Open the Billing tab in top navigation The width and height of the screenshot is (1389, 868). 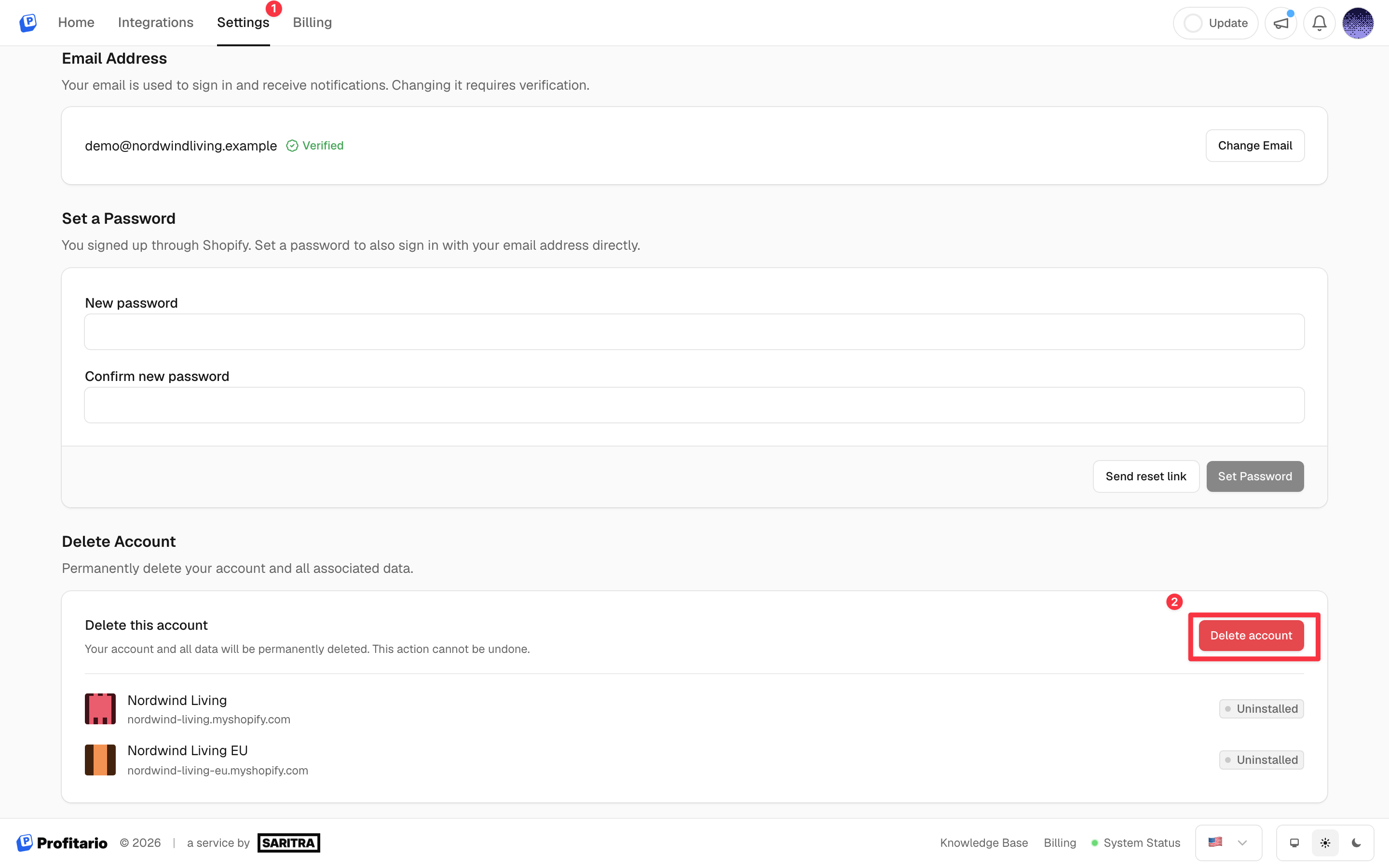point(312,22)
